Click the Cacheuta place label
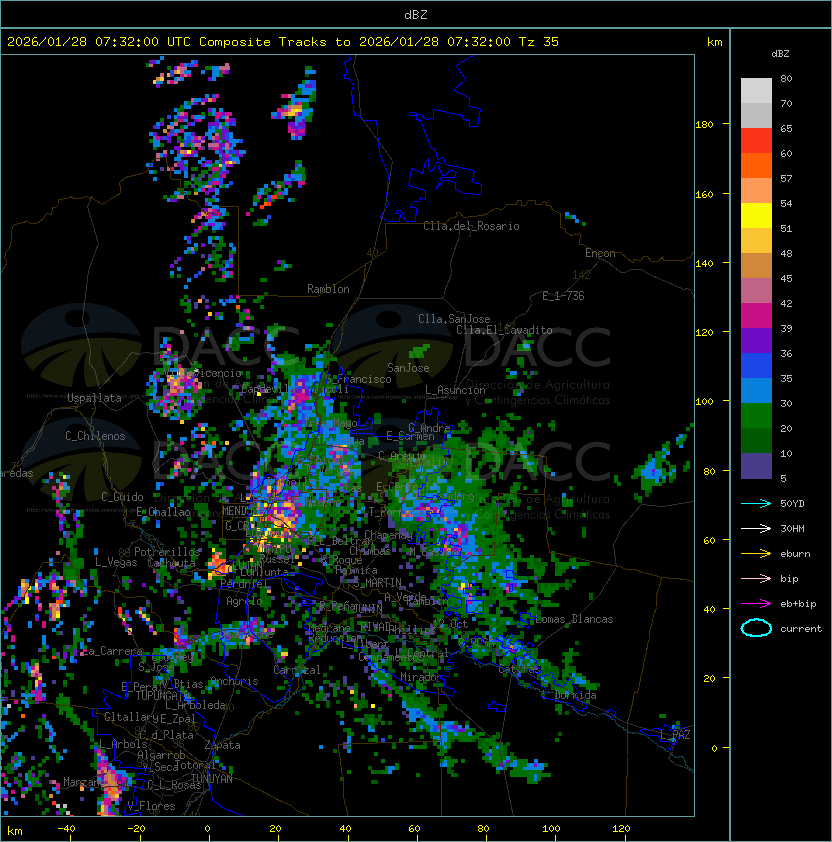The height and width of the screenshot is (842, 832). click(x=171, y=563)
